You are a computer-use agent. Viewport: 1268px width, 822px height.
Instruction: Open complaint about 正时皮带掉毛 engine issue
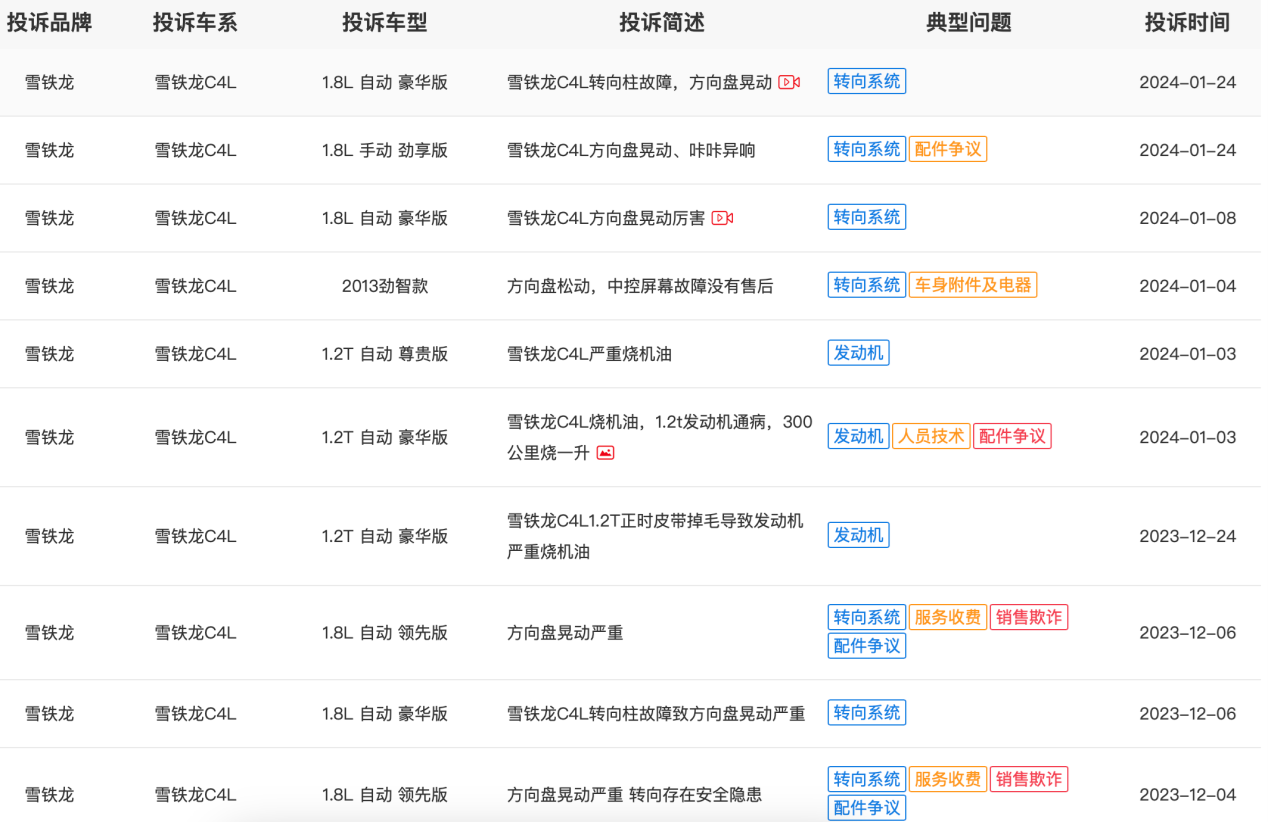pos(655,536)
